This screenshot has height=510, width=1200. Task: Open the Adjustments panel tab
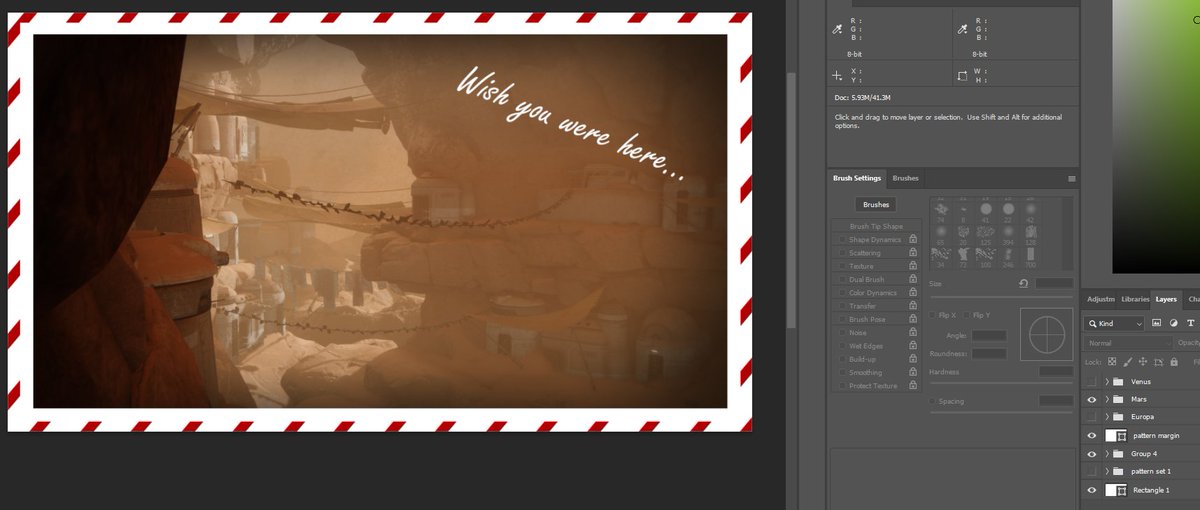[x=1100, y=299]
